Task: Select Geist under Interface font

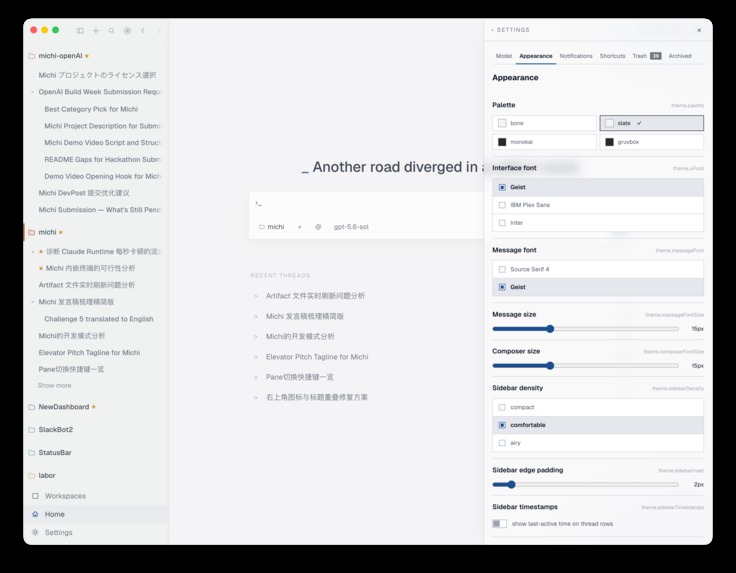Action: pos(598,187)
